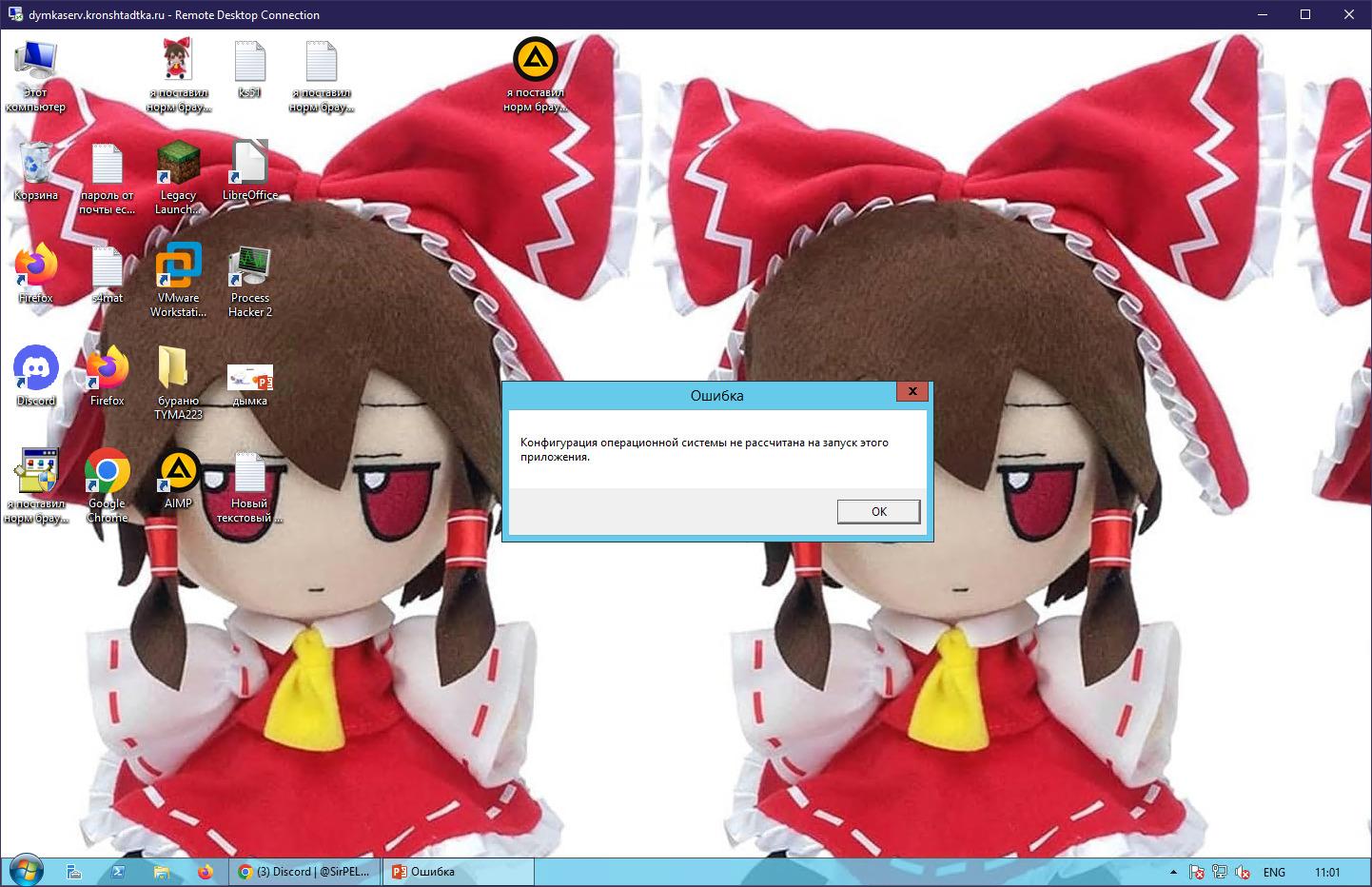This screenshot has height=887, width=1372.
Task: Select the Legacy Launcher Minecraft shortcut
Action: pos(178,179)
